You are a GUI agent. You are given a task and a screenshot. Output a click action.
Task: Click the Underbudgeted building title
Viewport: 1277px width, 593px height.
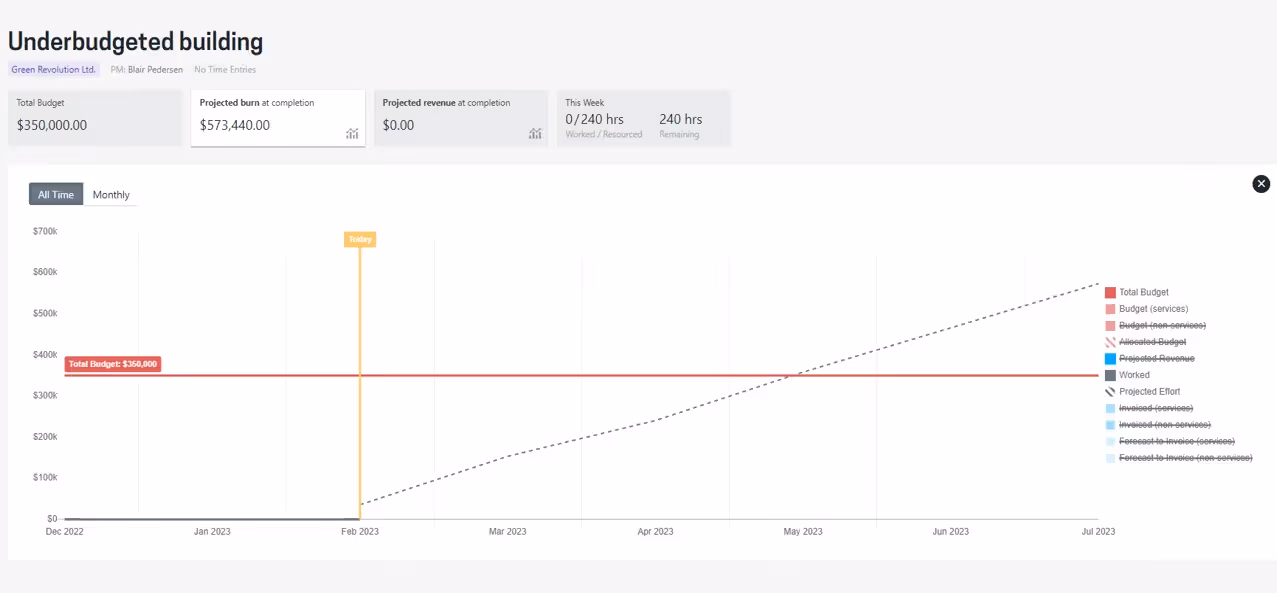(x=136, y=42)
